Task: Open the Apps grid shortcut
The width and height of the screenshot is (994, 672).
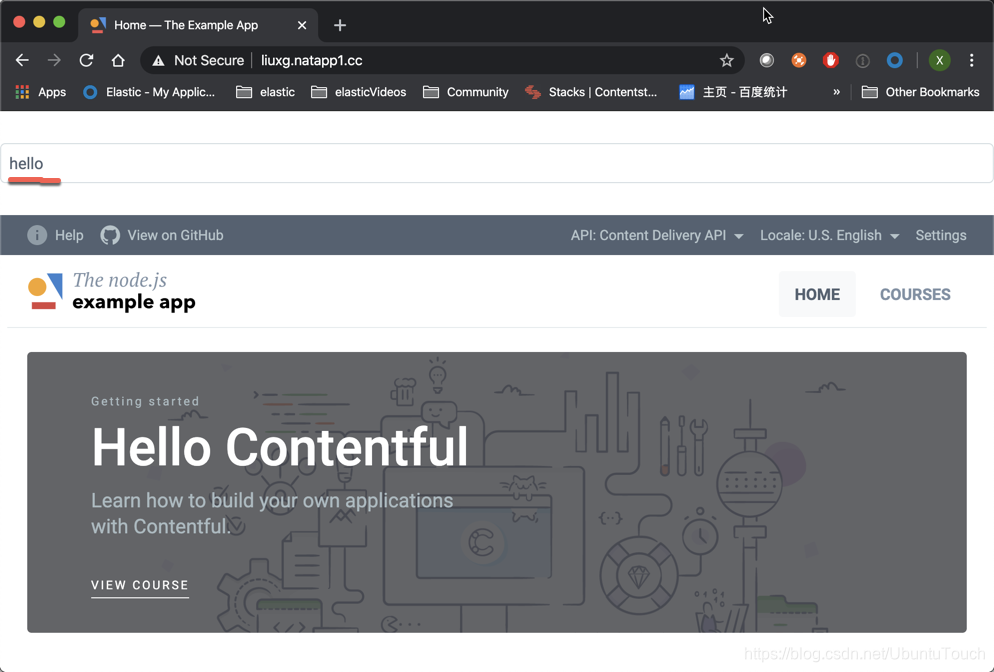Action: point(41,92)
